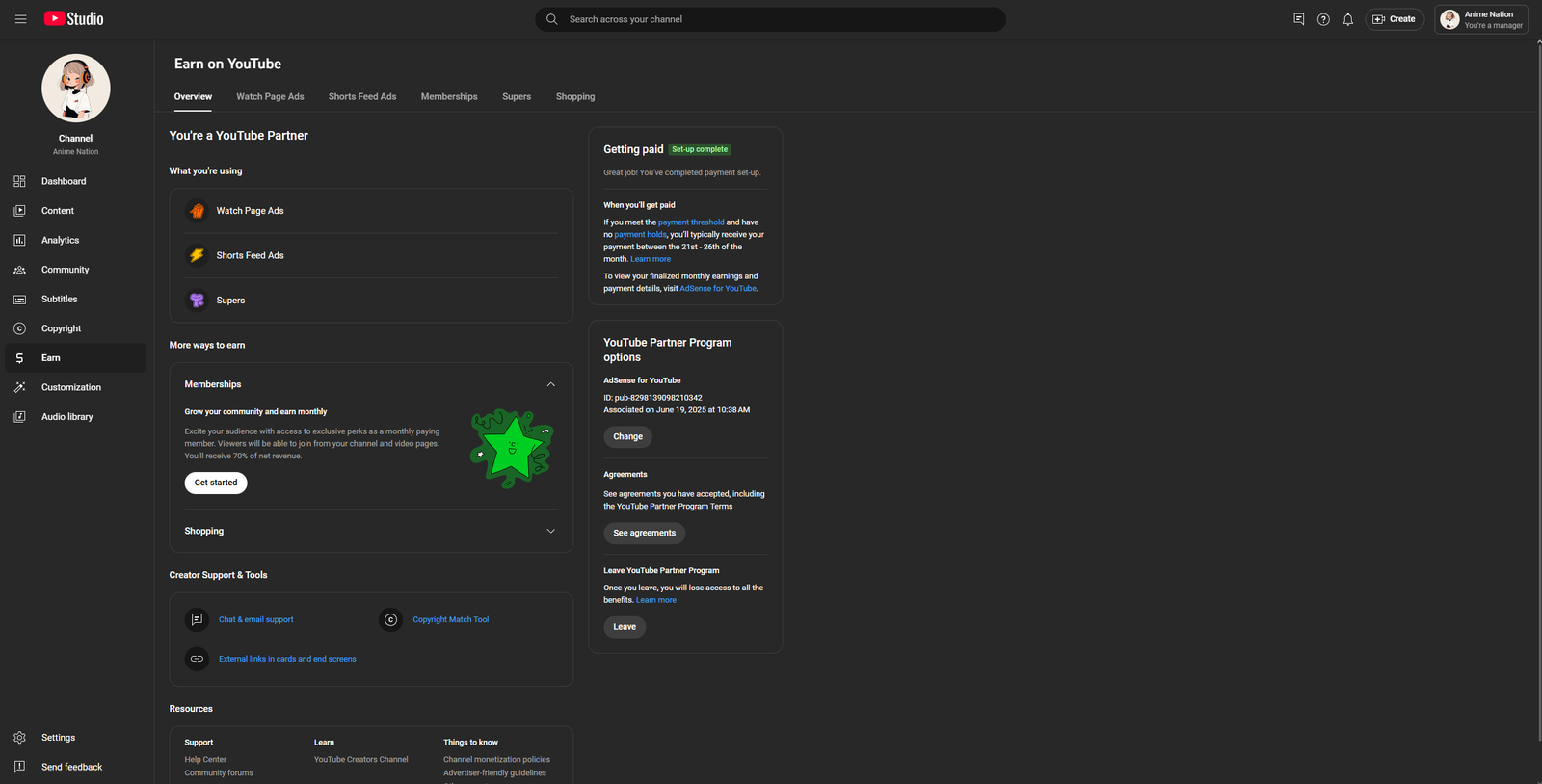Open YouTube Creators Channel link
Image resolution: width=1542 pixels, height=784 pixels.
pos(361,760)
